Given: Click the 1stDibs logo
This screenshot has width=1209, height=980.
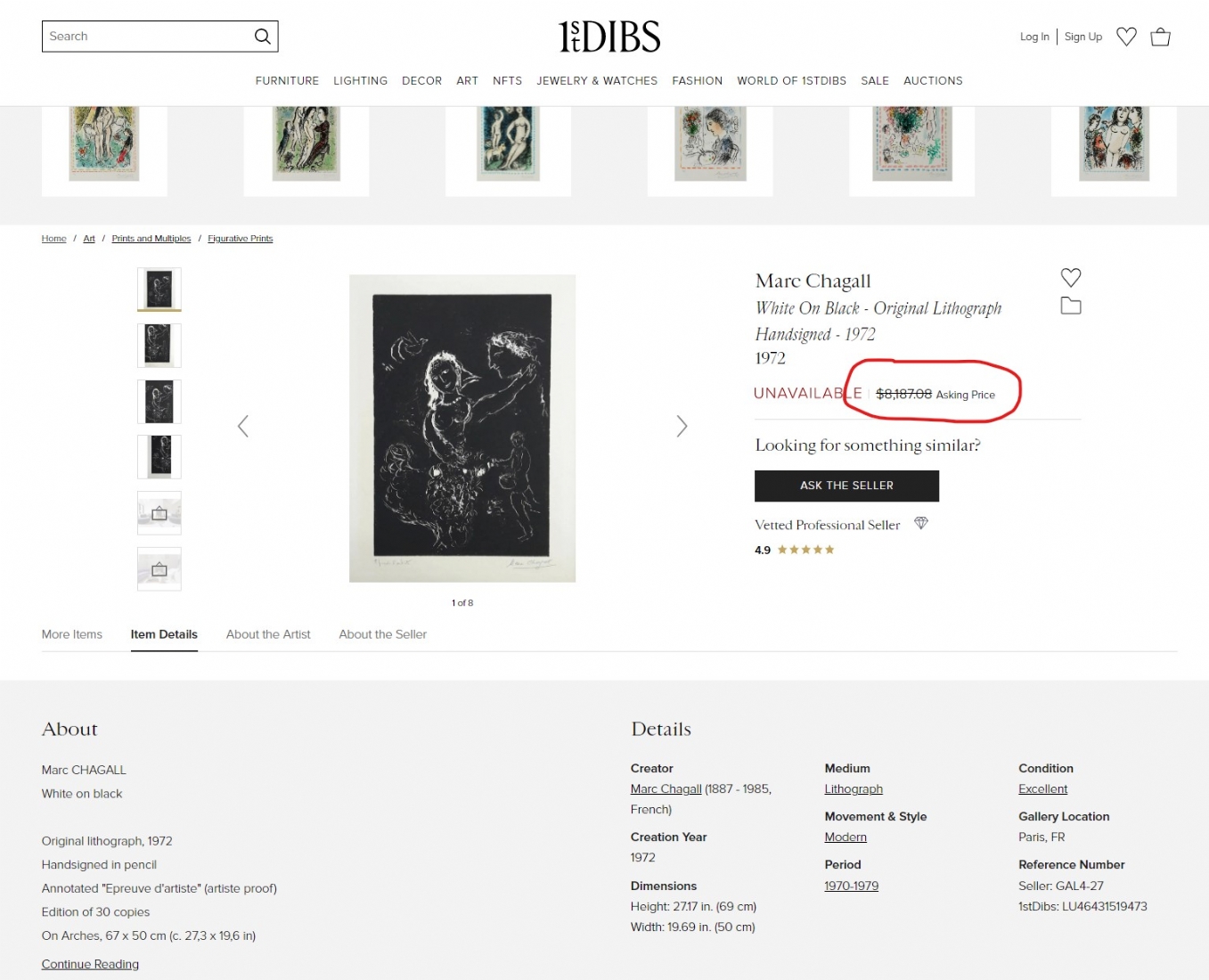Looking at the screenshot, I should (x=609, y=37).
